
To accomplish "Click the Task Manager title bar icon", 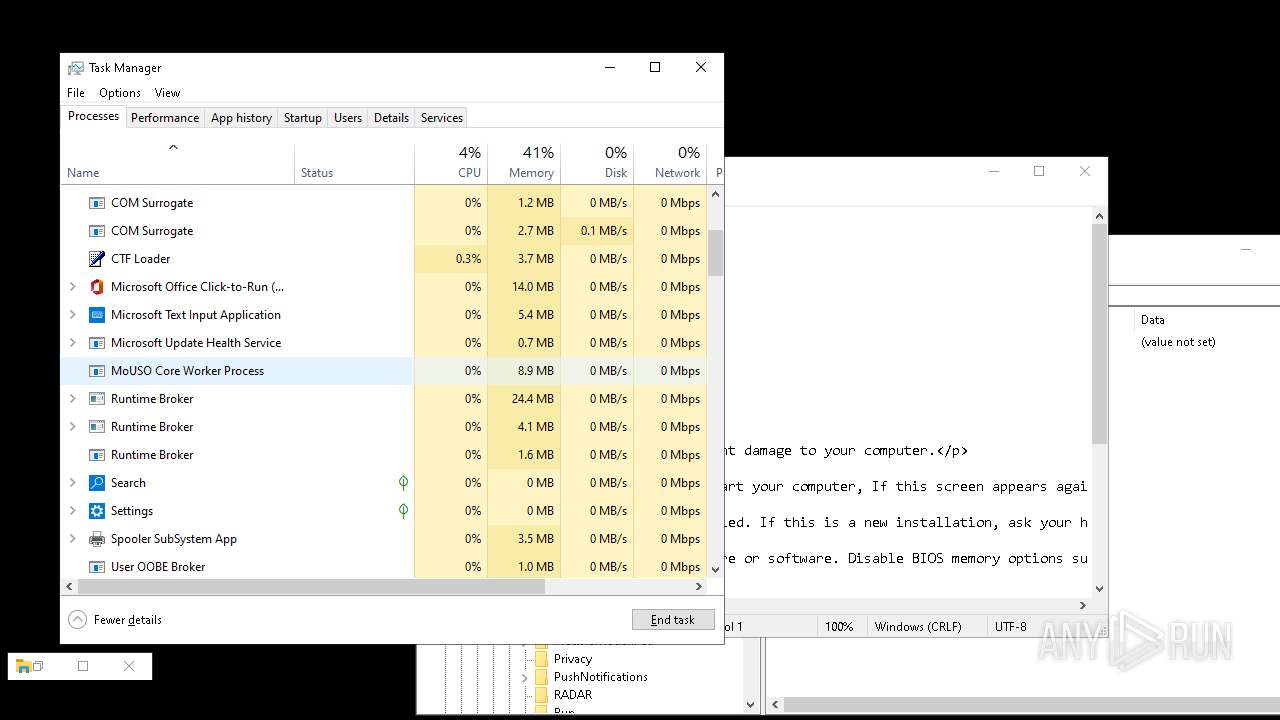I will (x=76, y=68).
